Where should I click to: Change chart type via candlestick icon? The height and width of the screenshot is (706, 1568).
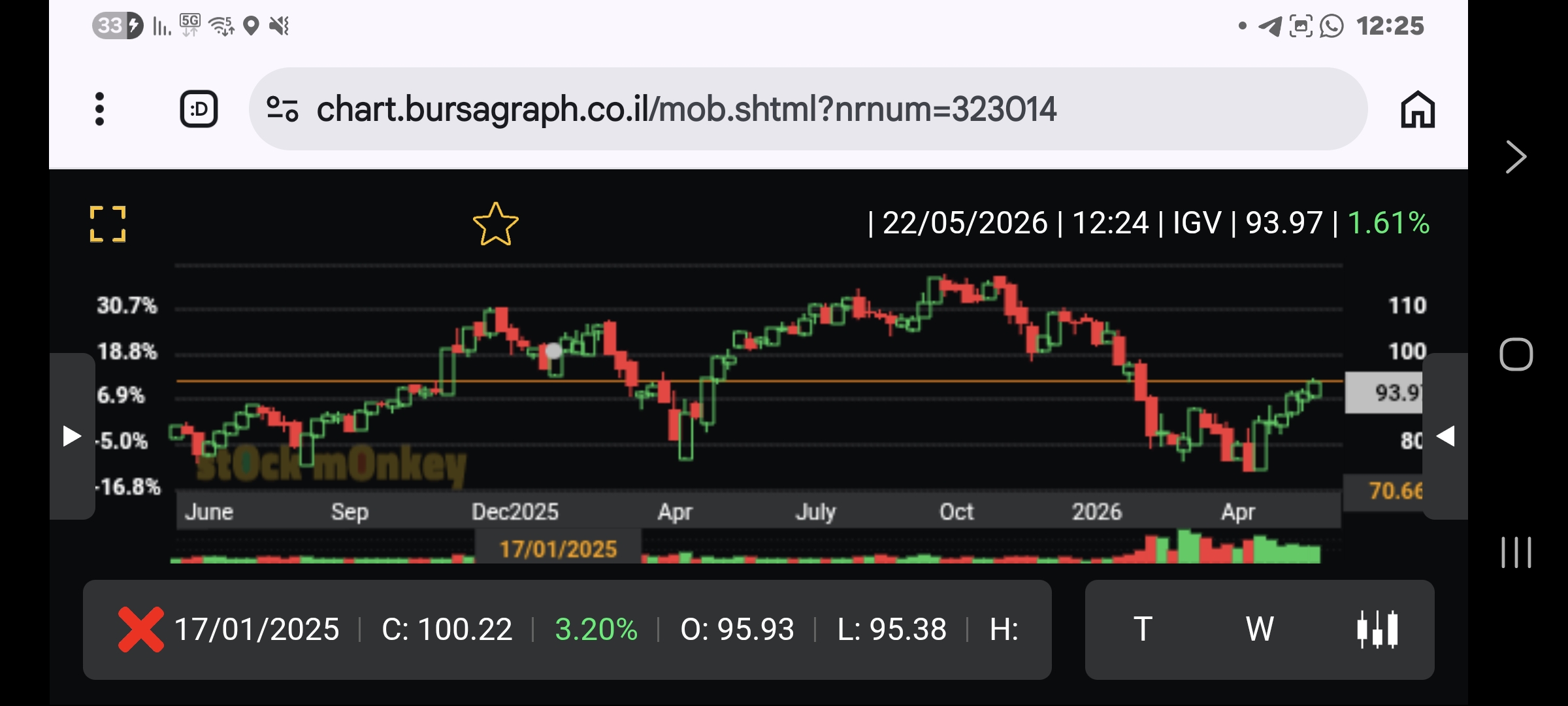pyautogui.click(x=1377, y=630)
